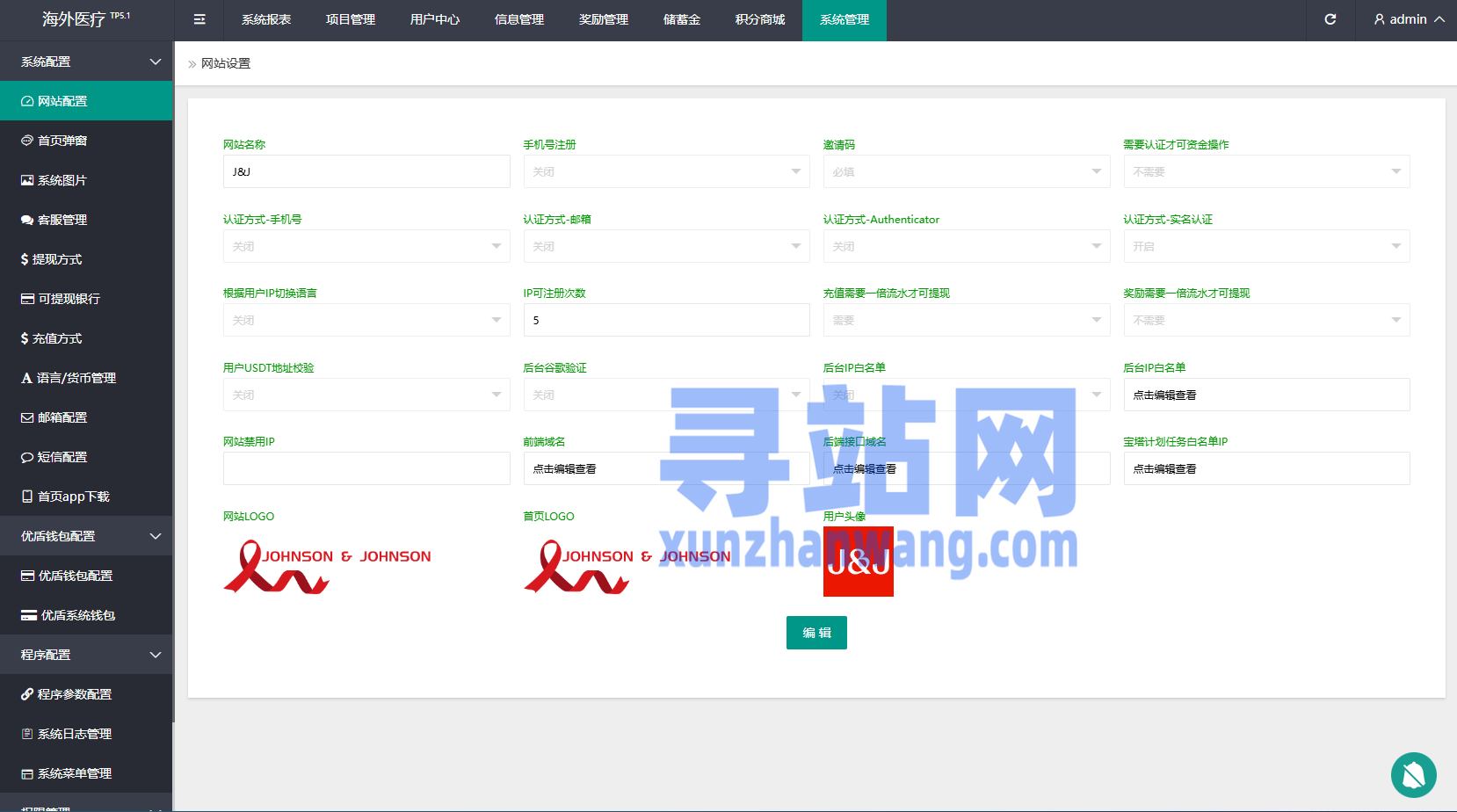Viewport: 1457px width, 812px height.
Task: Select the 系统管理 top menu
Action: (x=844, y=19)
